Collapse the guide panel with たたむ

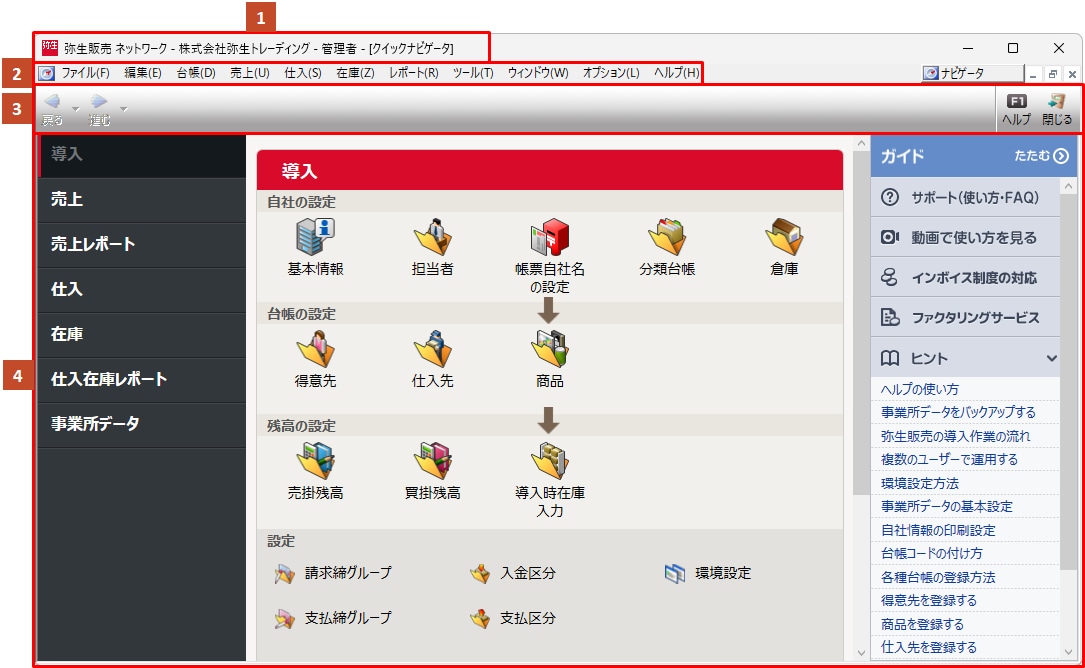point(1041,156)
